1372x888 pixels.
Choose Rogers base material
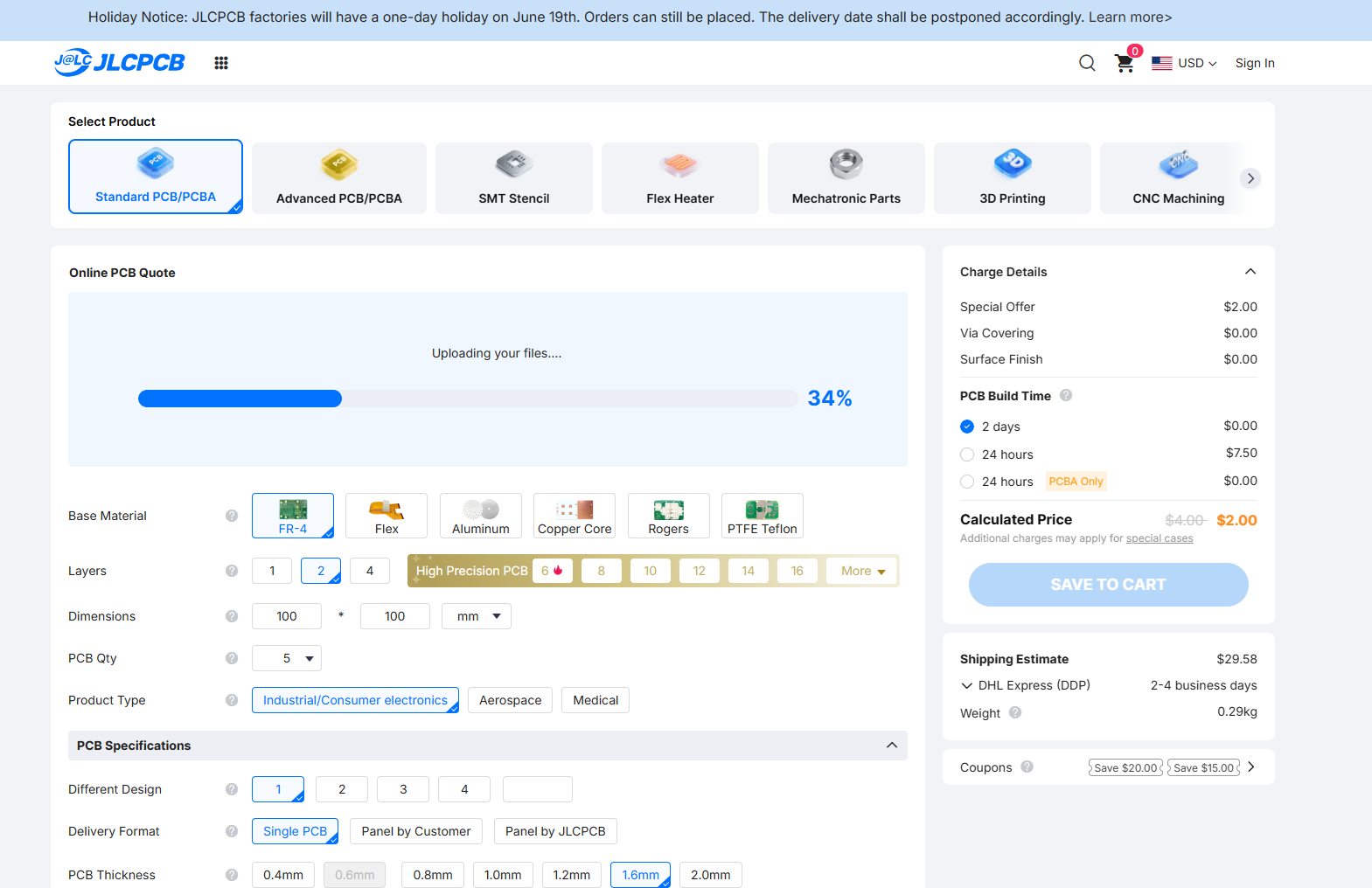point(669,516)
